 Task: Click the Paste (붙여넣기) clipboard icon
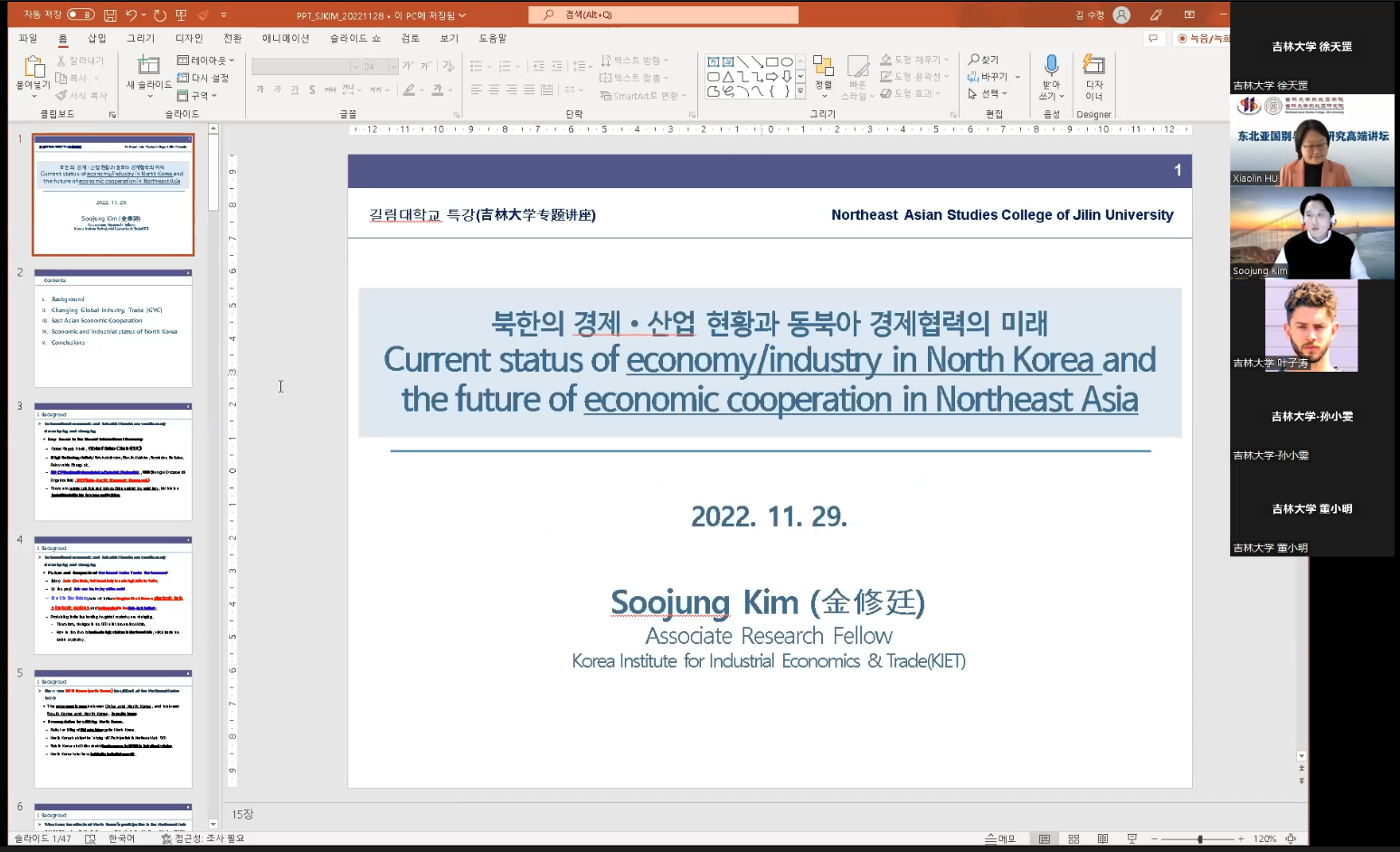[x=33, y=66]
